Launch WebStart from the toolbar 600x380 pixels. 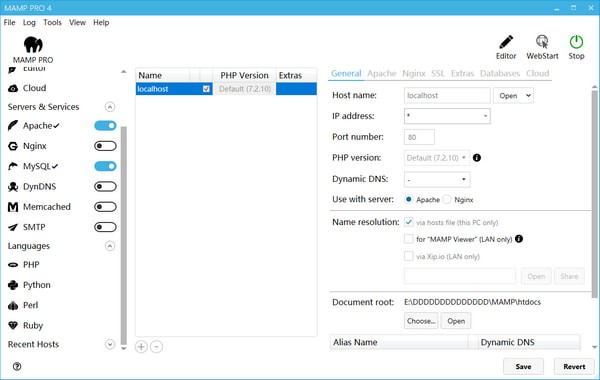pos(542,42)
